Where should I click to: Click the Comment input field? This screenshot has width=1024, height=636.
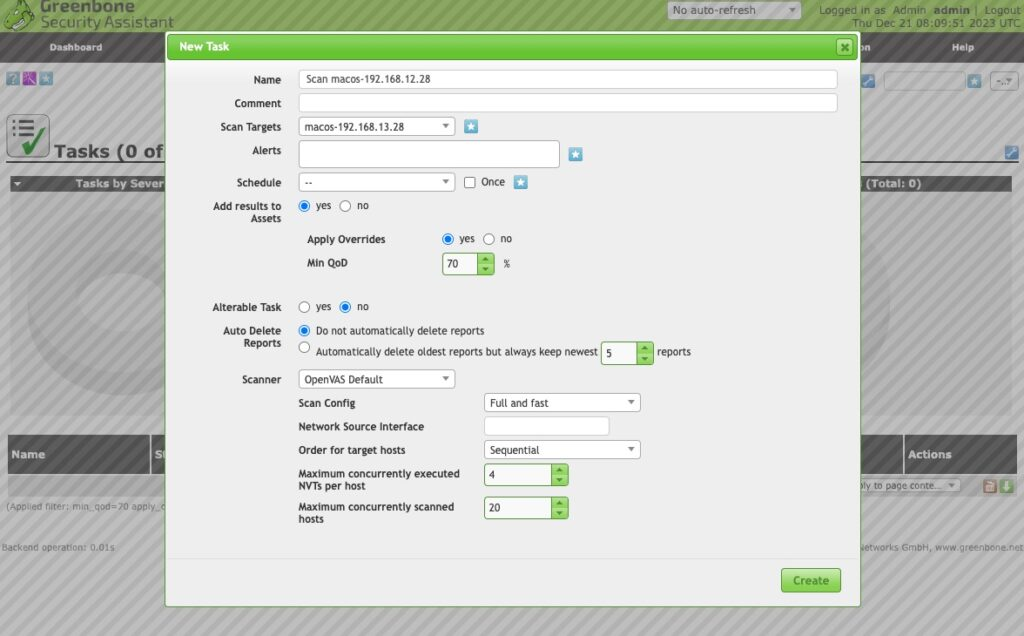point(568,103)
